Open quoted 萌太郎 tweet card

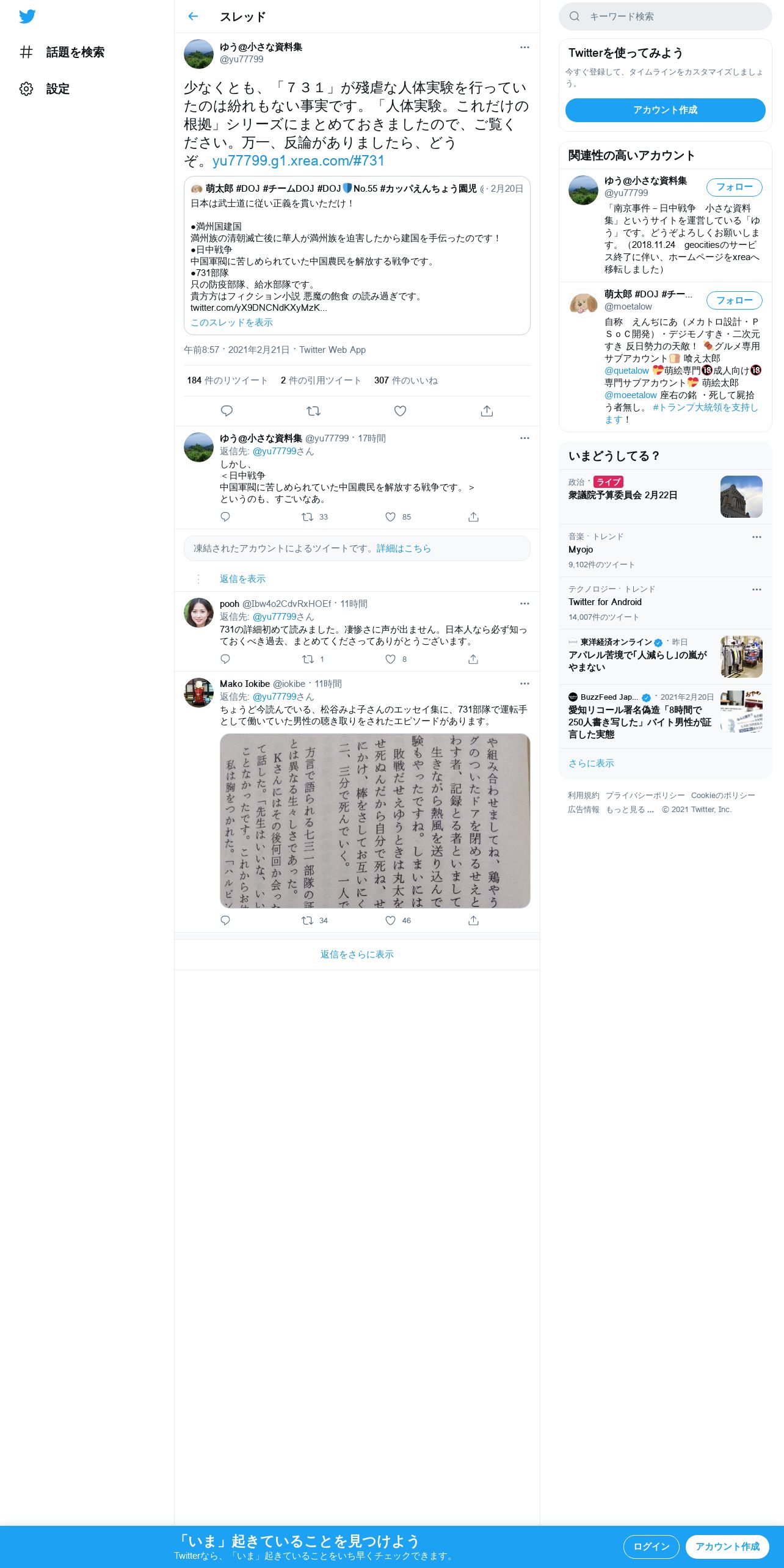357,255
